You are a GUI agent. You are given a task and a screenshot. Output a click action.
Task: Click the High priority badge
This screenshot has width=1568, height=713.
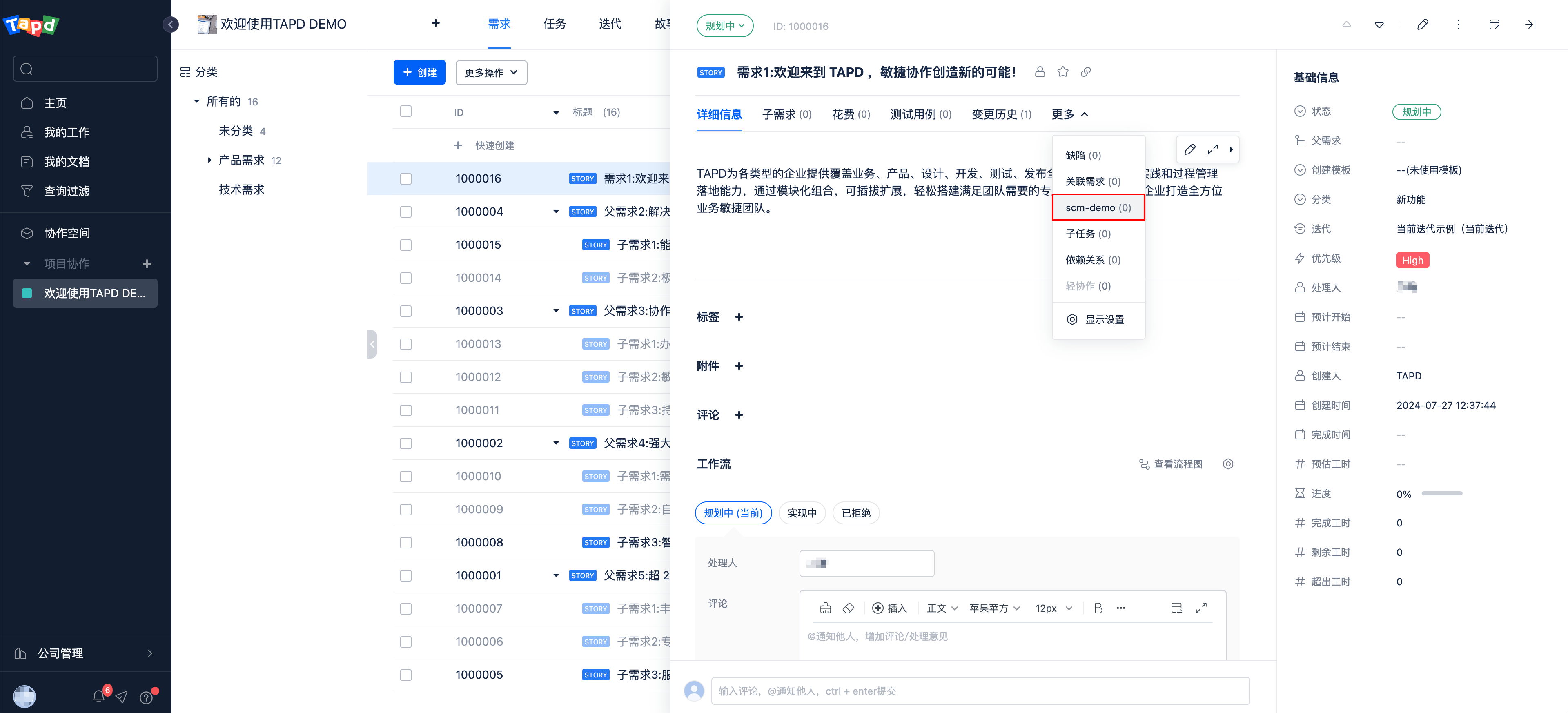coord(1412,260)
